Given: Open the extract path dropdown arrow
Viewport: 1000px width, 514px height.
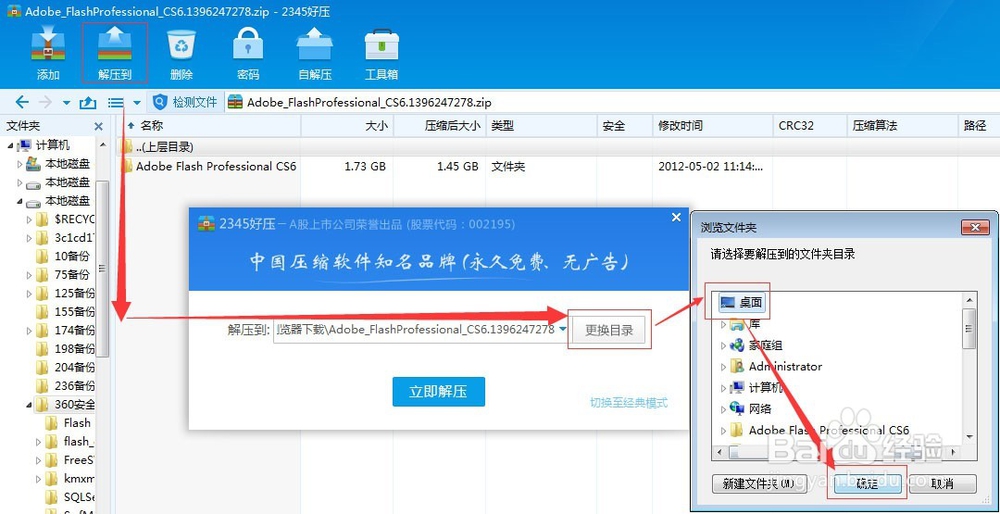Looking at the screenshot, I should [562, 330].
